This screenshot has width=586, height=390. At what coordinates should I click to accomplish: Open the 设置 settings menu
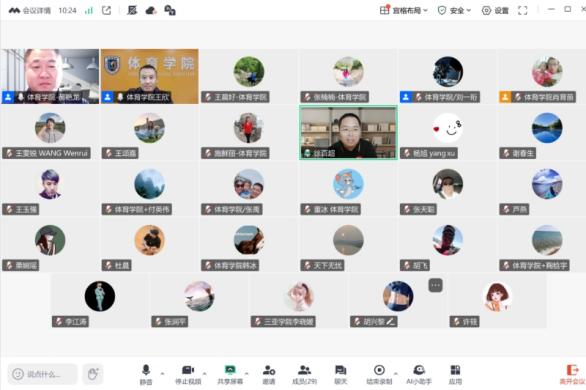click(x=495, y=10)
